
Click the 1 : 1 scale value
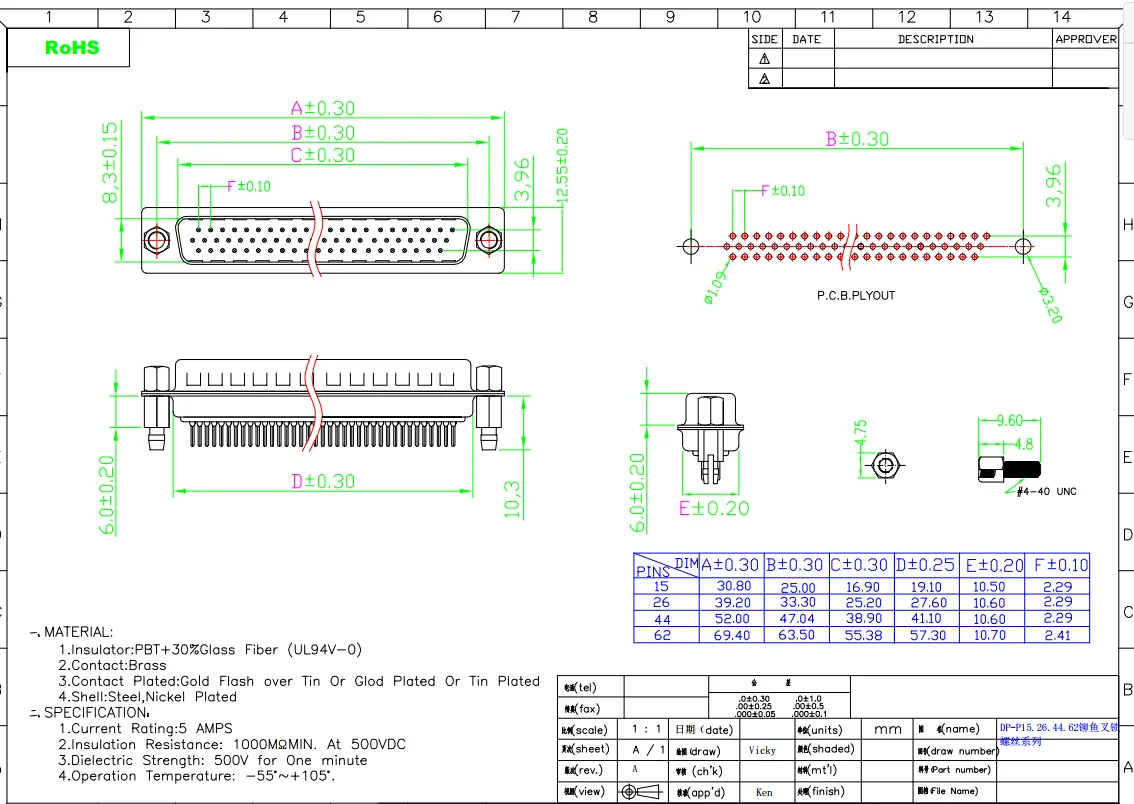pyautogui.click(x=647, y=730)
